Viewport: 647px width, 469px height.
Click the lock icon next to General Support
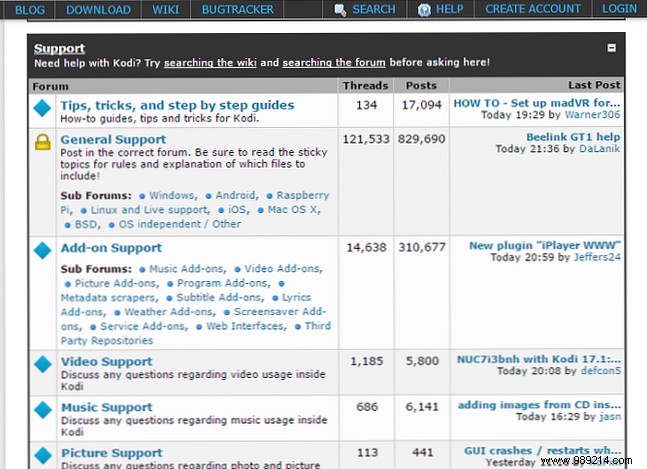[43, 142]
